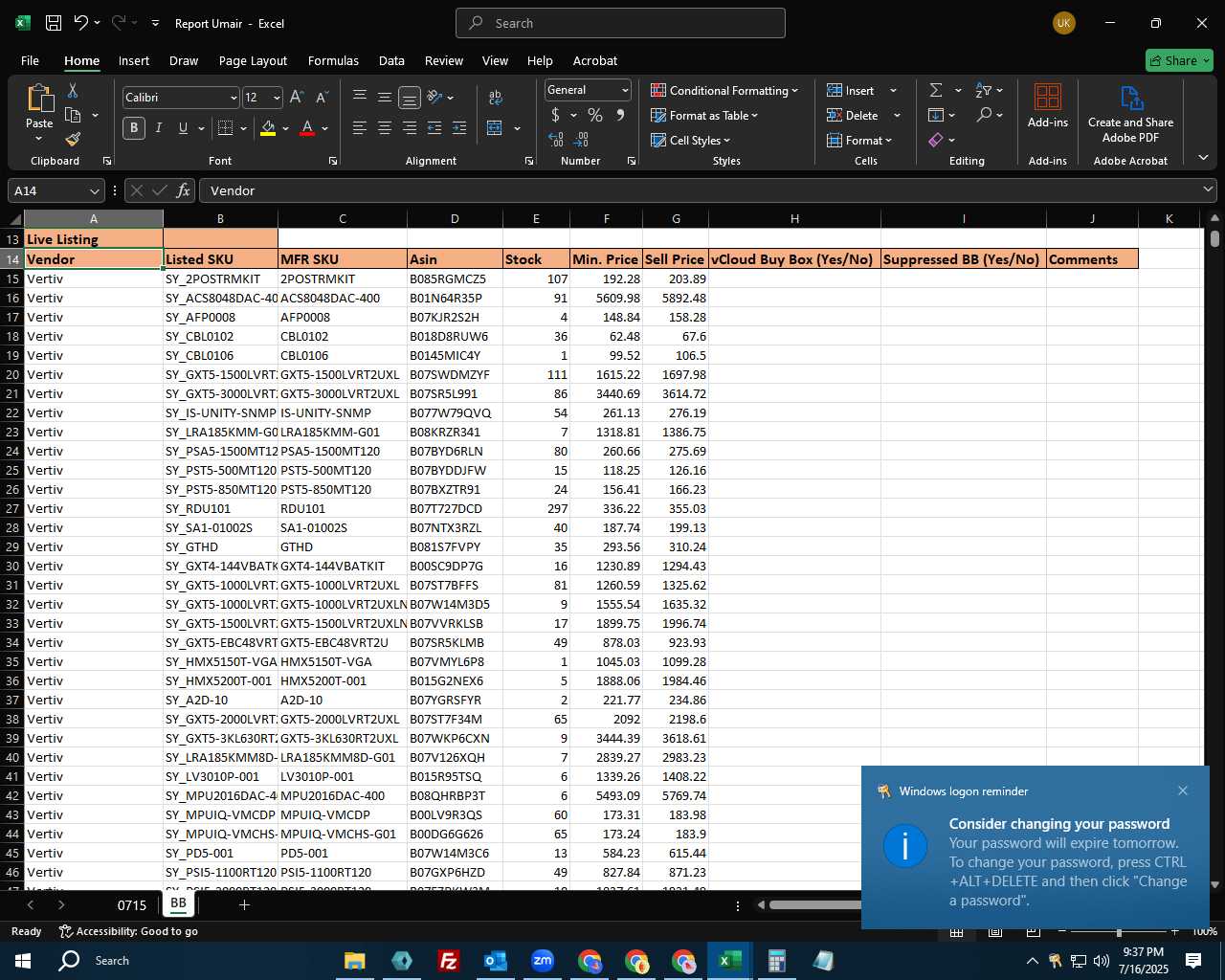Click the Merge & Center icon
The width and height of the screenshot is (1225, 980).
[495, 128]
